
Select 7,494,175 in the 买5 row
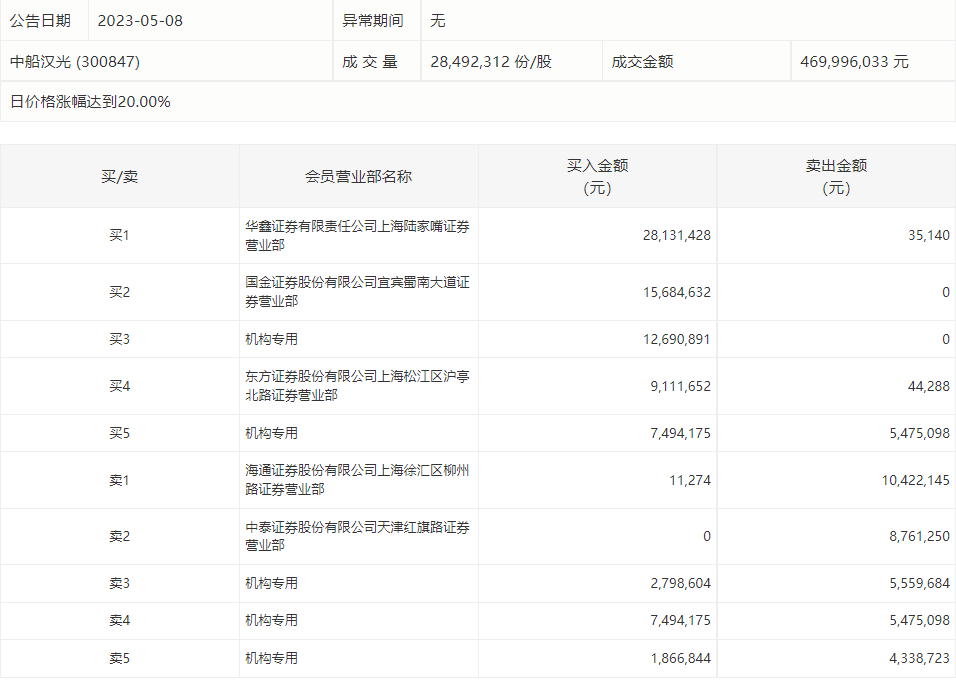point(680,433)
